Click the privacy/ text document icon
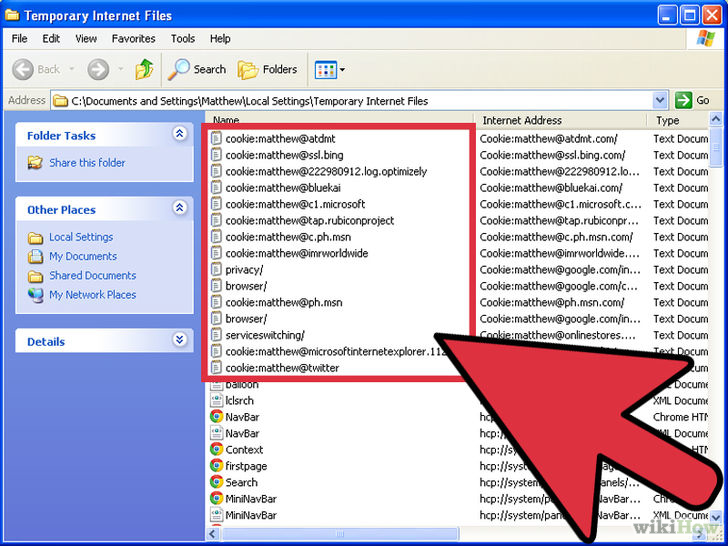This screenshot has width=728, height=546. pos(216,270)
